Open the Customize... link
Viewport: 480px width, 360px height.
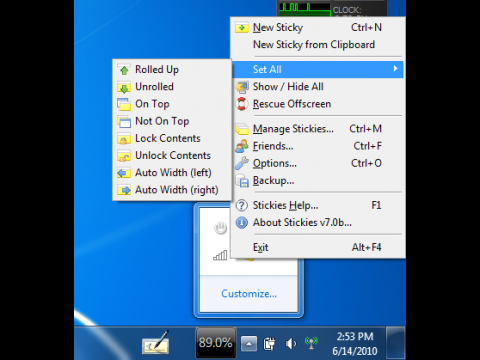pyautogui.click(x=249, y=294)
